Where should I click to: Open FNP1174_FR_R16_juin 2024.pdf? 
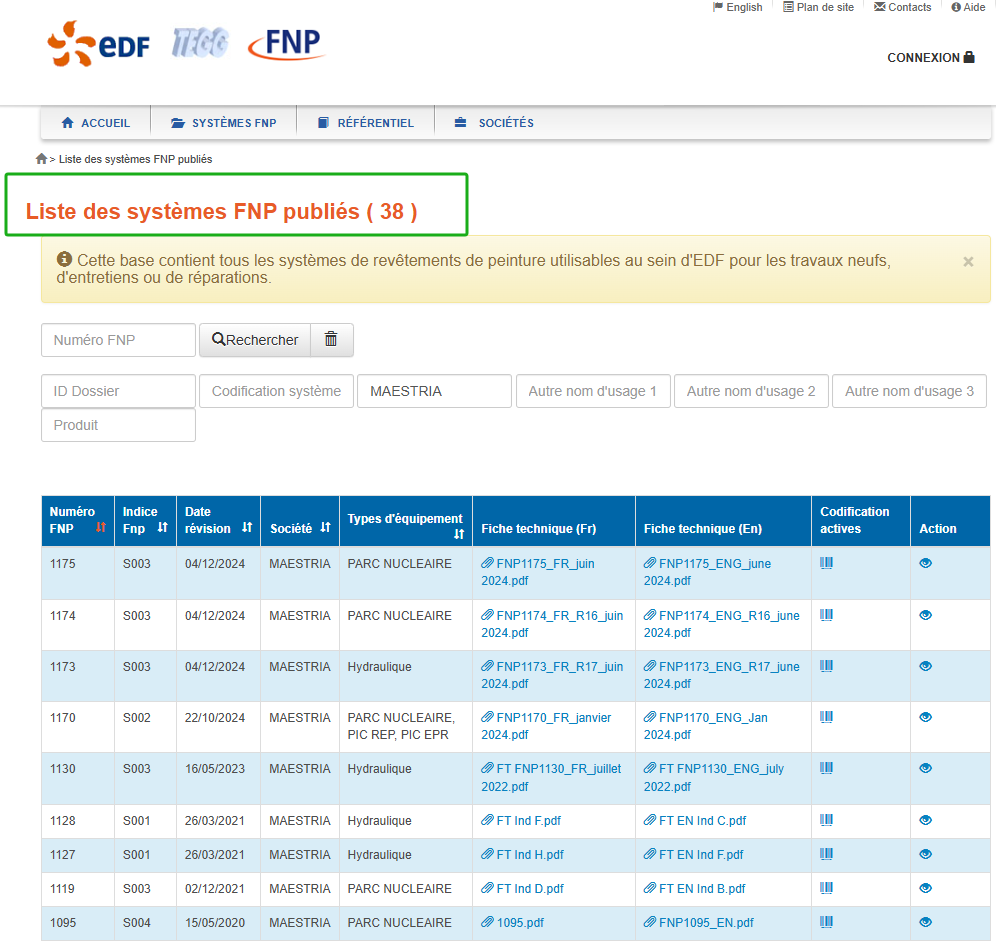(x=552, y=624)
